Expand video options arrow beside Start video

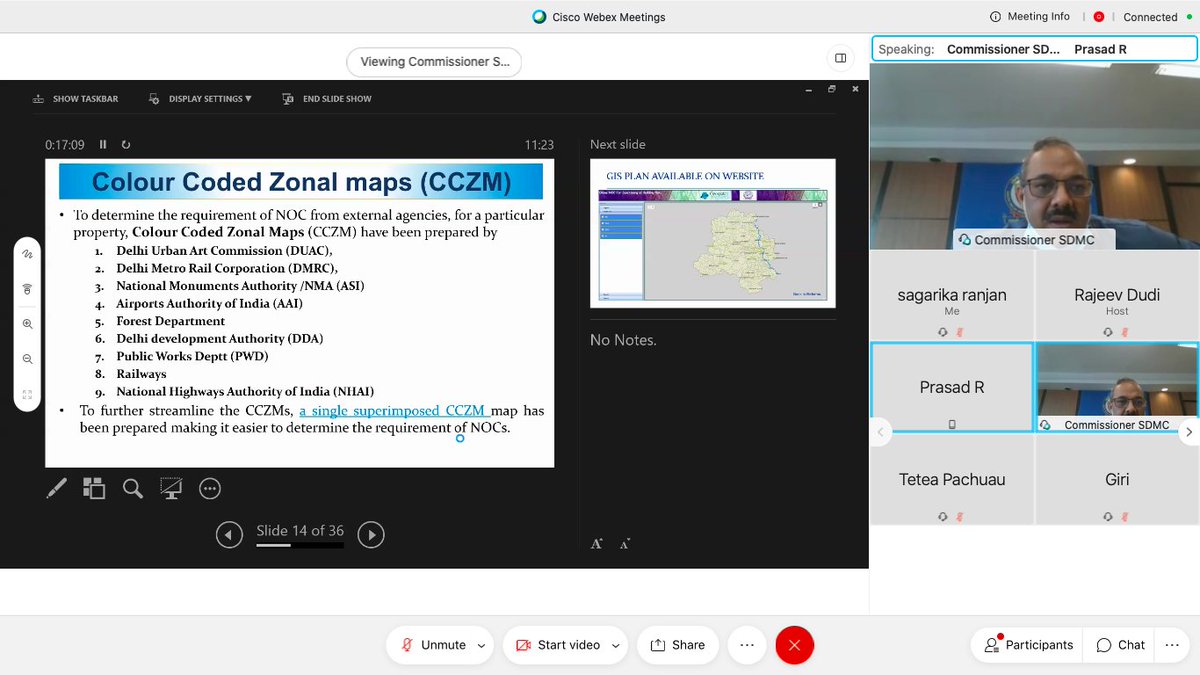tap(615, 646)
